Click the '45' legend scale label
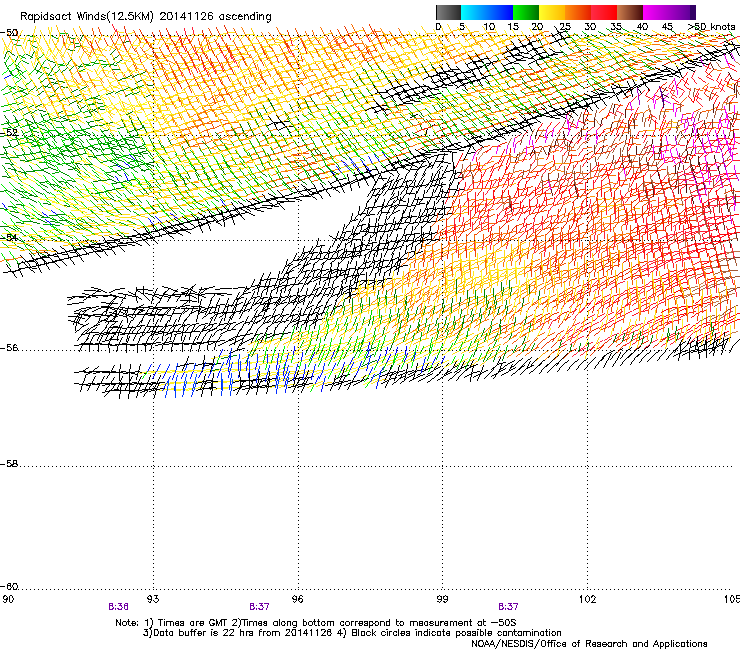 click(667, 27)
